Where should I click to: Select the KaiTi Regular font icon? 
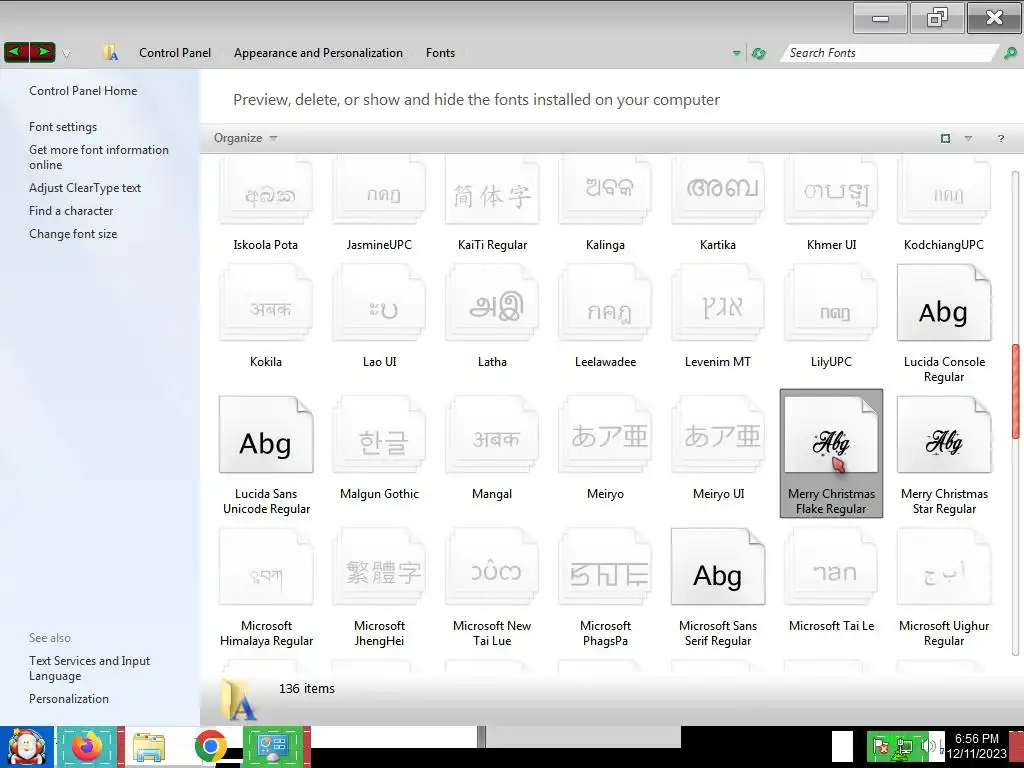[x=492, y=191]
